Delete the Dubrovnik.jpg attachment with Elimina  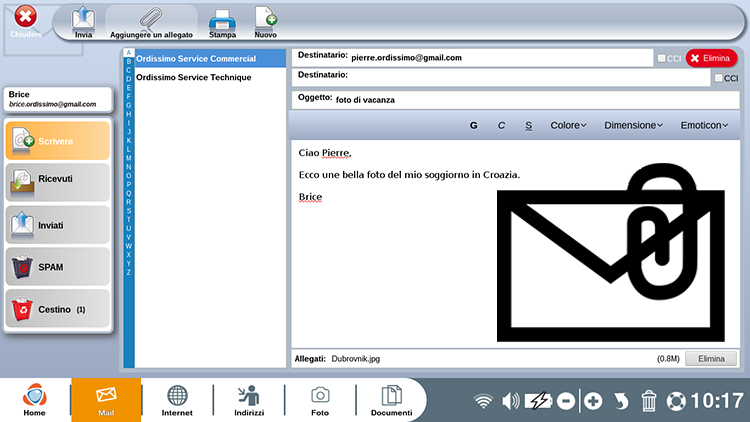click(711, 358)
